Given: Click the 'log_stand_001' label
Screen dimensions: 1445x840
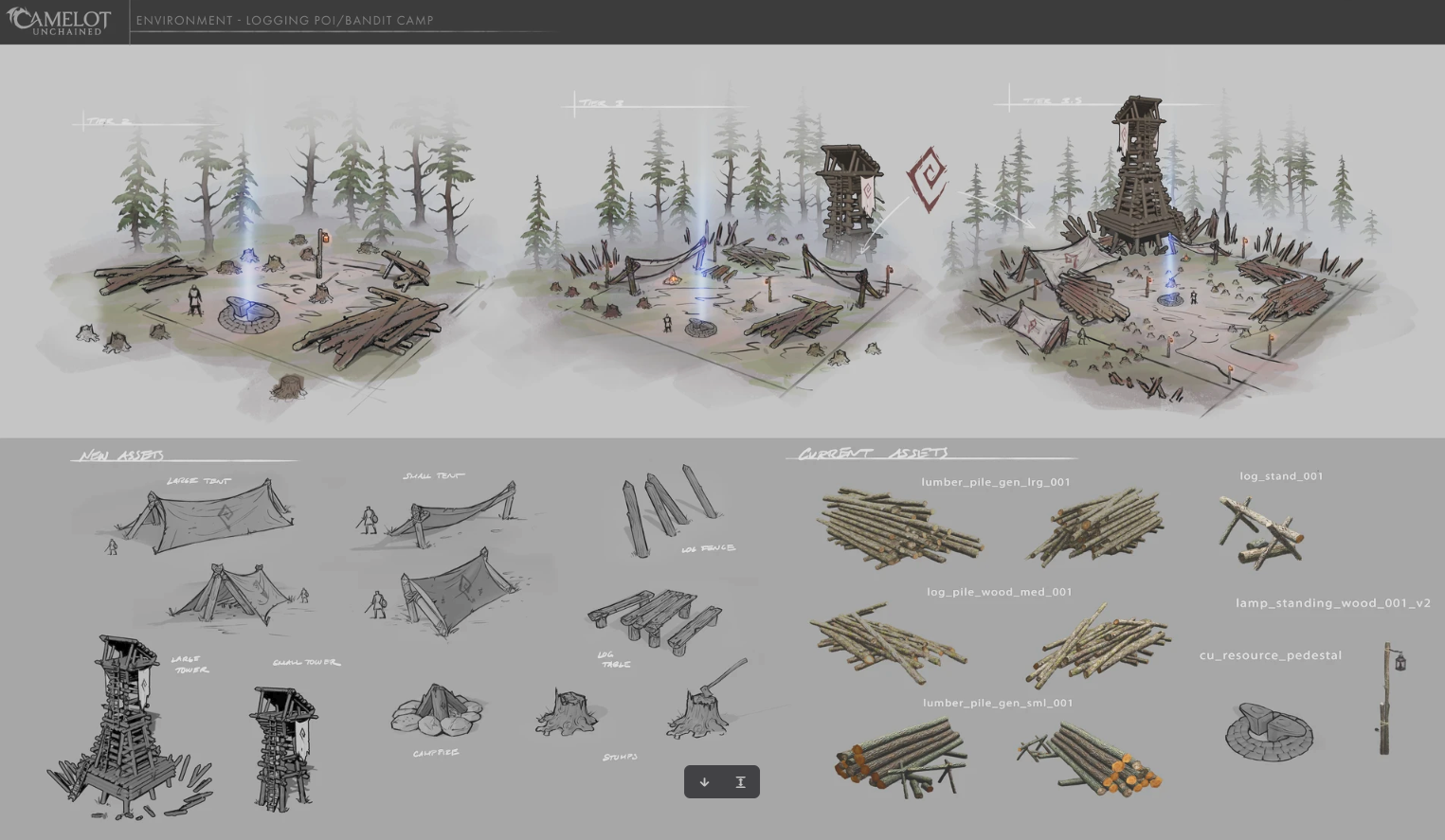Looking at the screenshot, I should 1281,476.
